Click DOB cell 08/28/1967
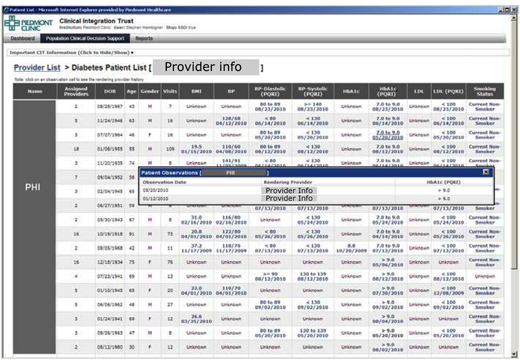 pyautogui.click(x=110, y=107)
